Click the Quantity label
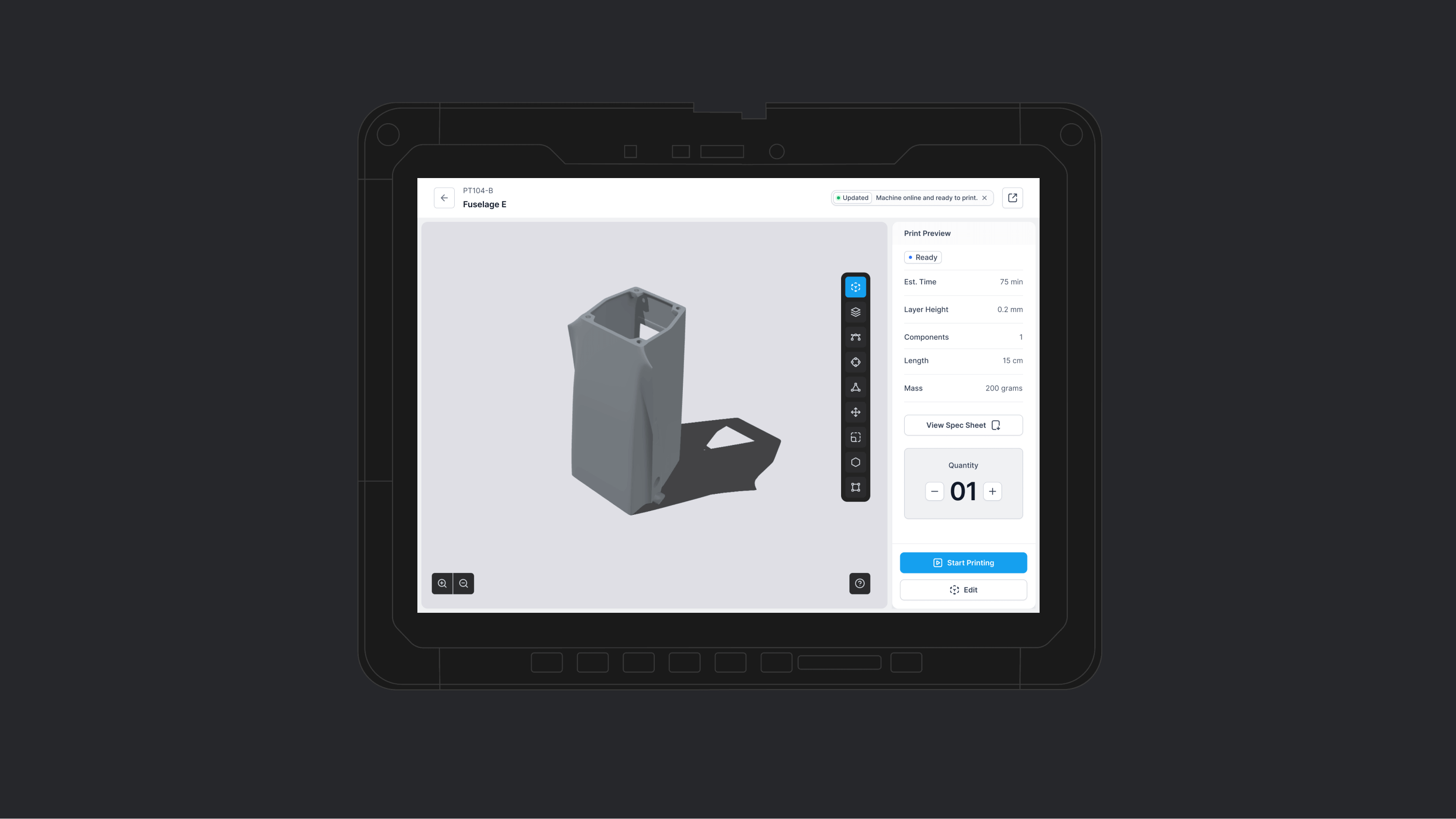1456x819 pixels. coord(963,466)
